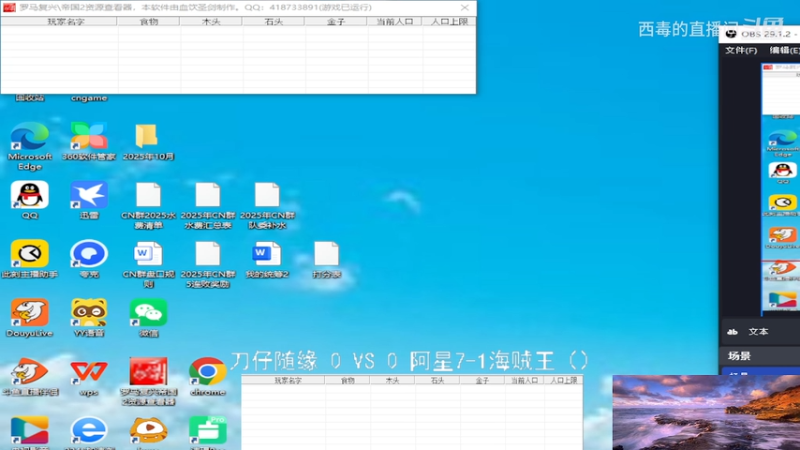
Task: Click the 当前人口 column header at top
Action: tap(394, 21)
